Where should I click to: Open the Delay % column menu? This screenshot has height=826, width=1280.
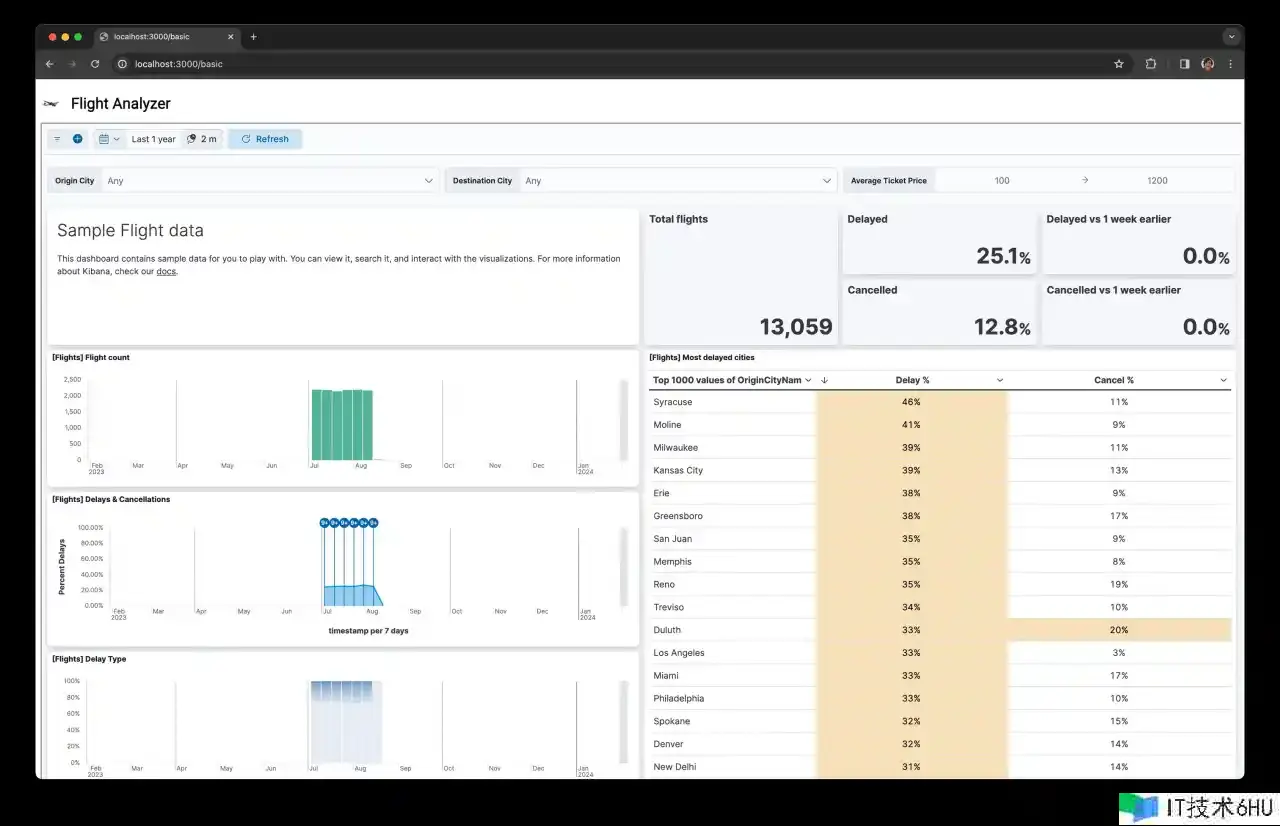pos(1000,380)
